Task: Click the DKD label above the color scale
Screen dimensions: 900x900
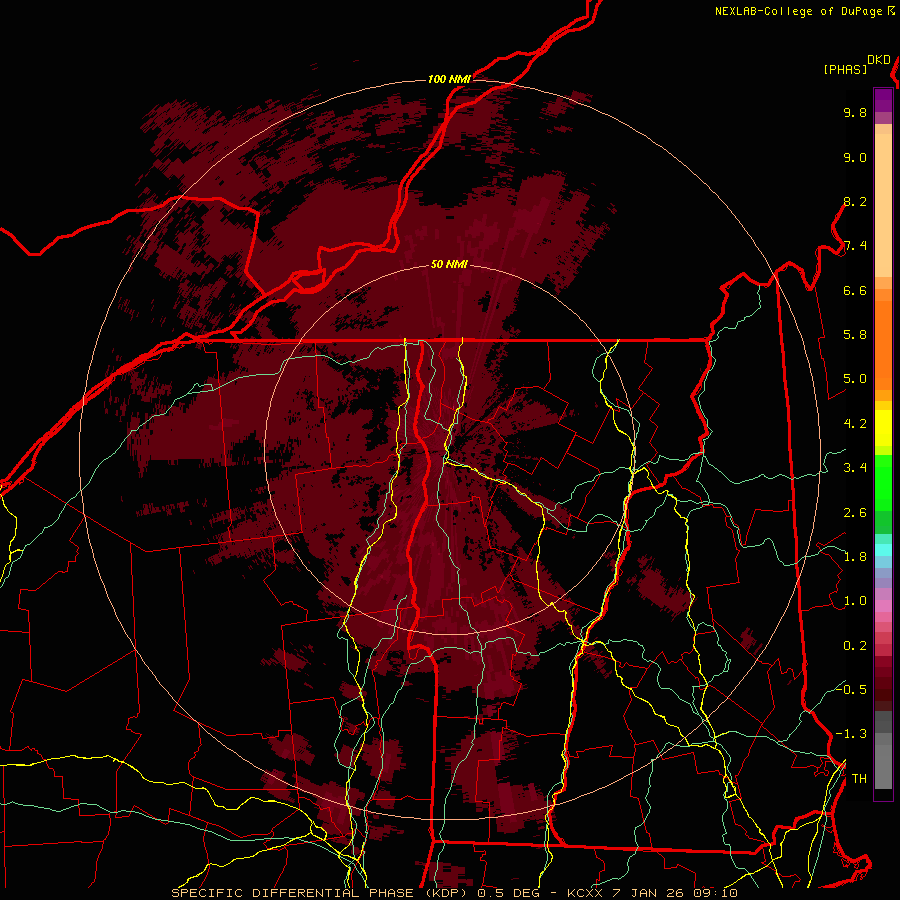Action: (x=879, y=60)
